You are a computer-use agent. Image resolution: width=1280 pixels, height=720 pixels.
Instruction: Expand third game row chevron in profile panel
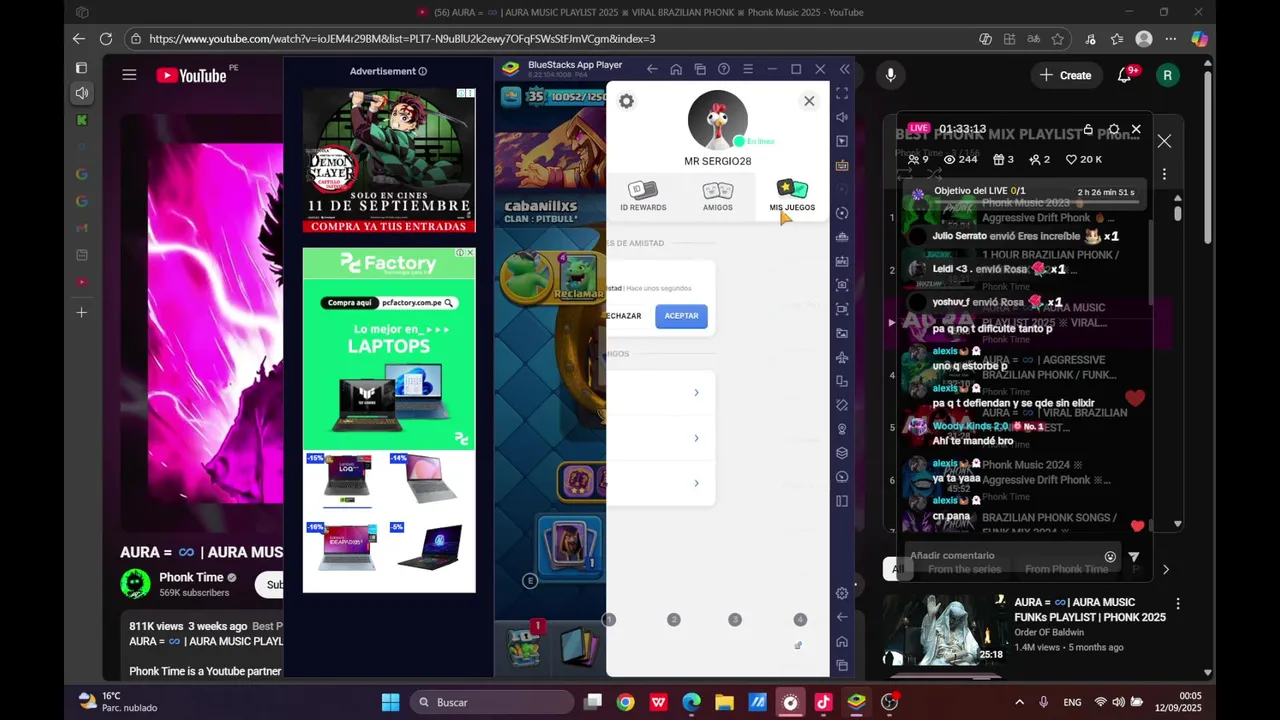(696, 483)
